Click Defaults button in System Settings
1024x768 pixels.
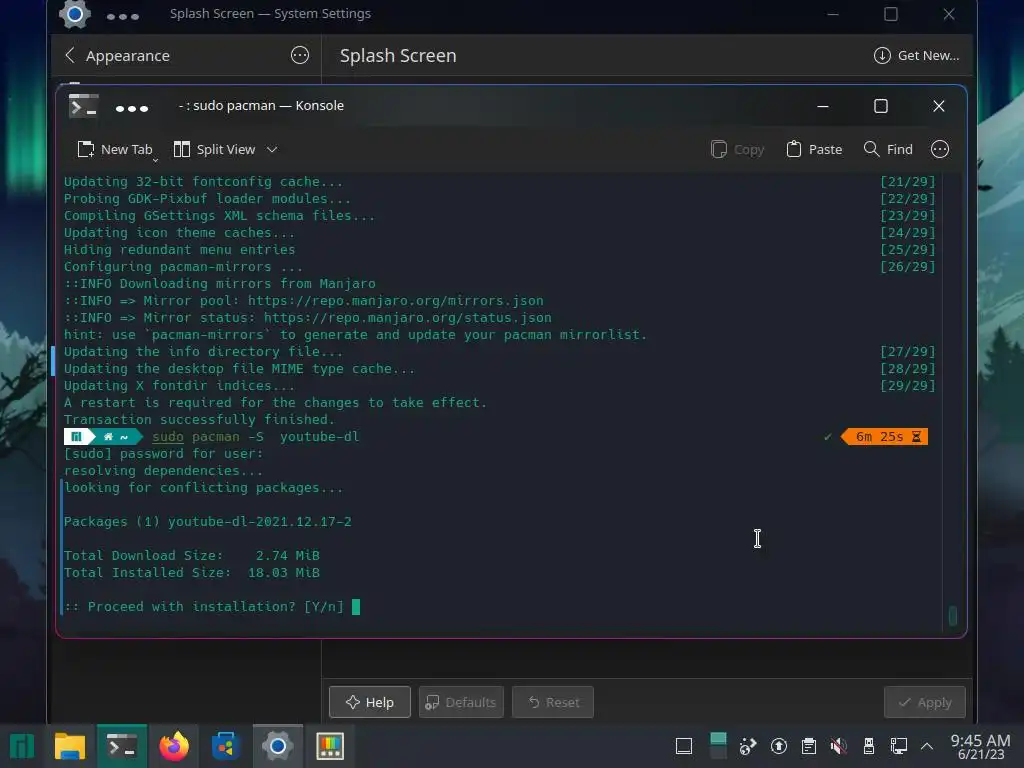pyautogui.click(x=461, y=702)
